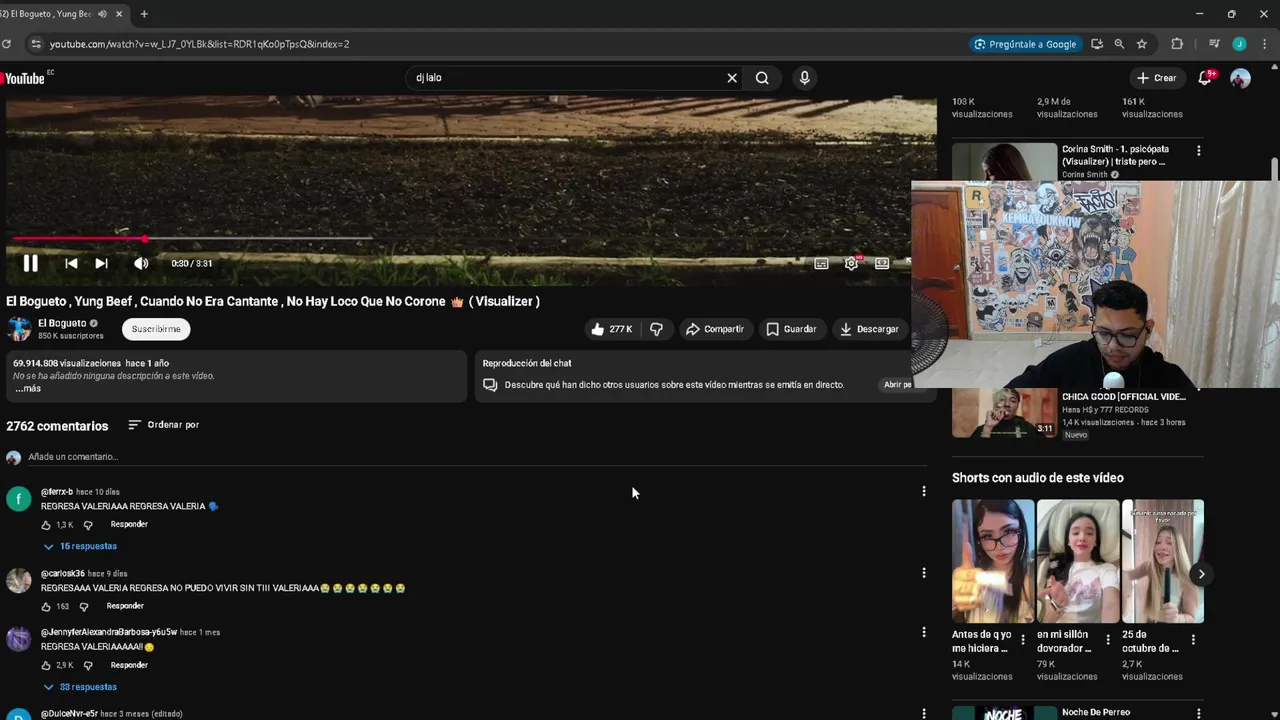This screenshot has height=720, width=1280.
Task: Open the CHICA GOOD video thumbnail
Action: click(1004, 413)
